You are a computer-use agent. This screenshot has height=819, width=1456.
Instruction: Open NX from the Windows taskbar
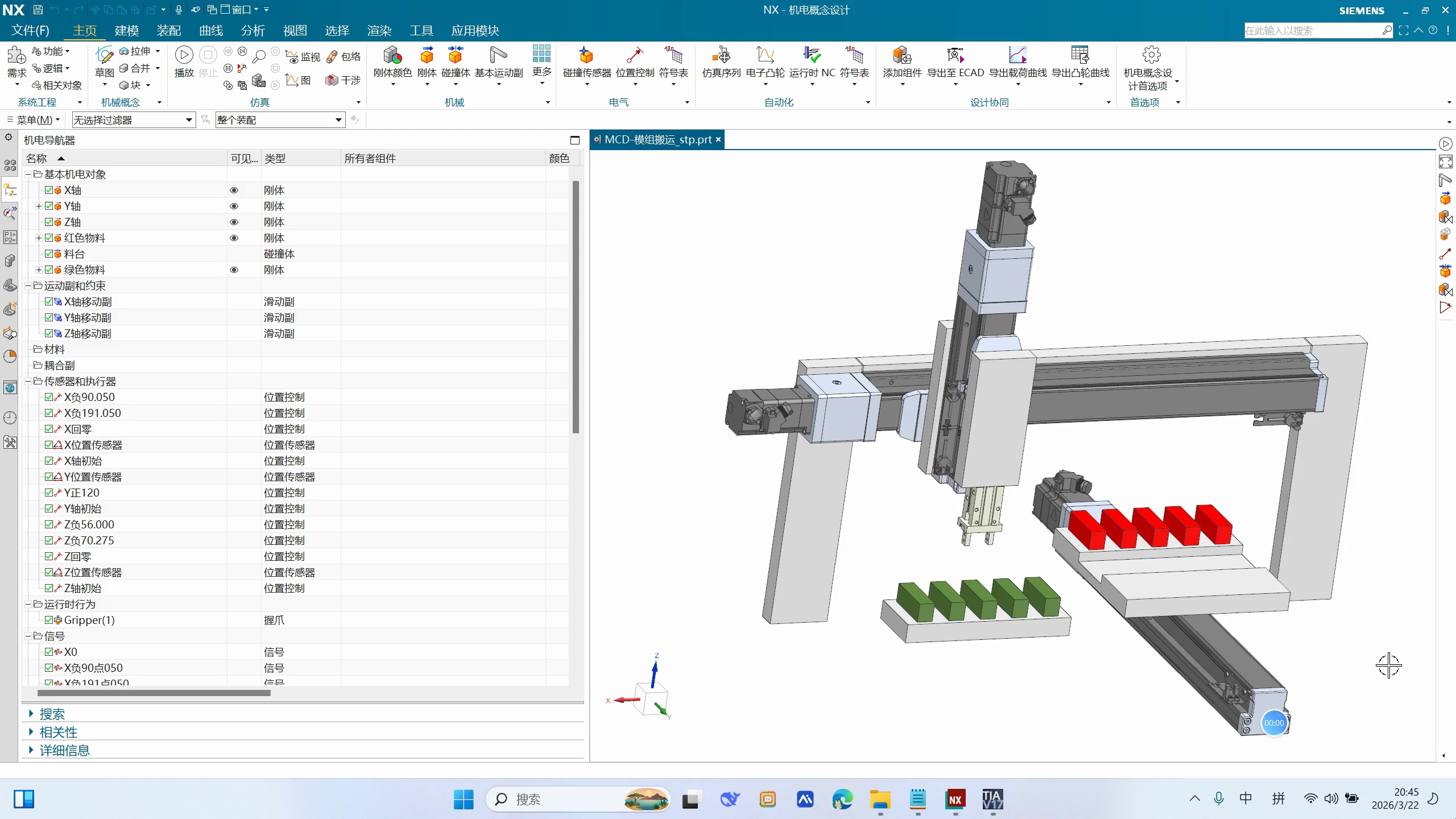(955, 800)
